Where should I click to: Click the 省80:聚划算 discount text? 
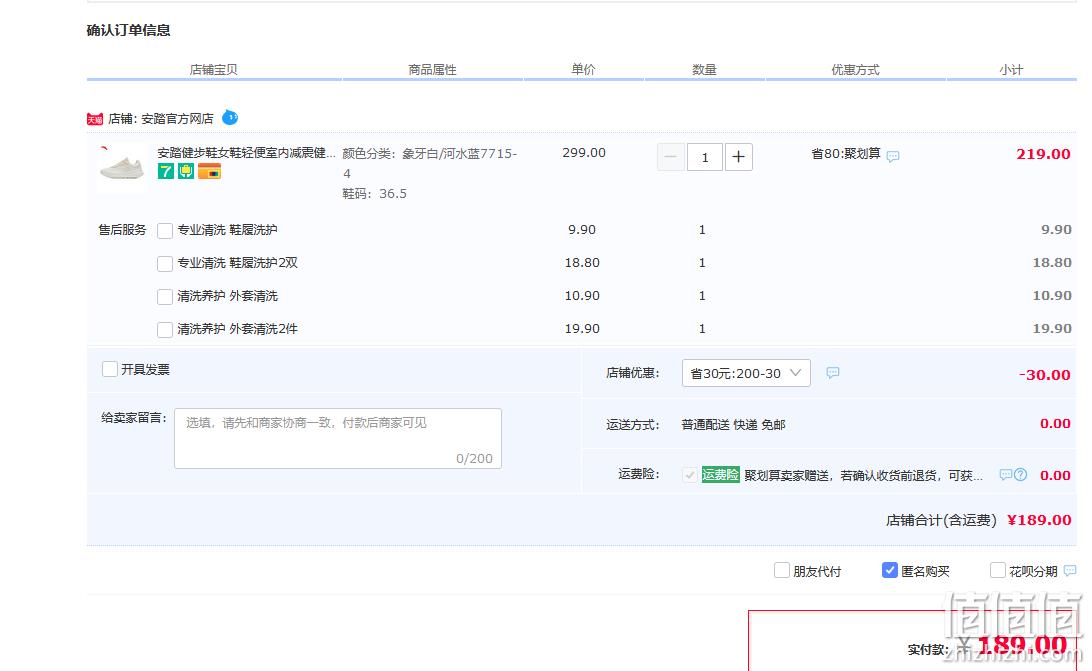845,154
